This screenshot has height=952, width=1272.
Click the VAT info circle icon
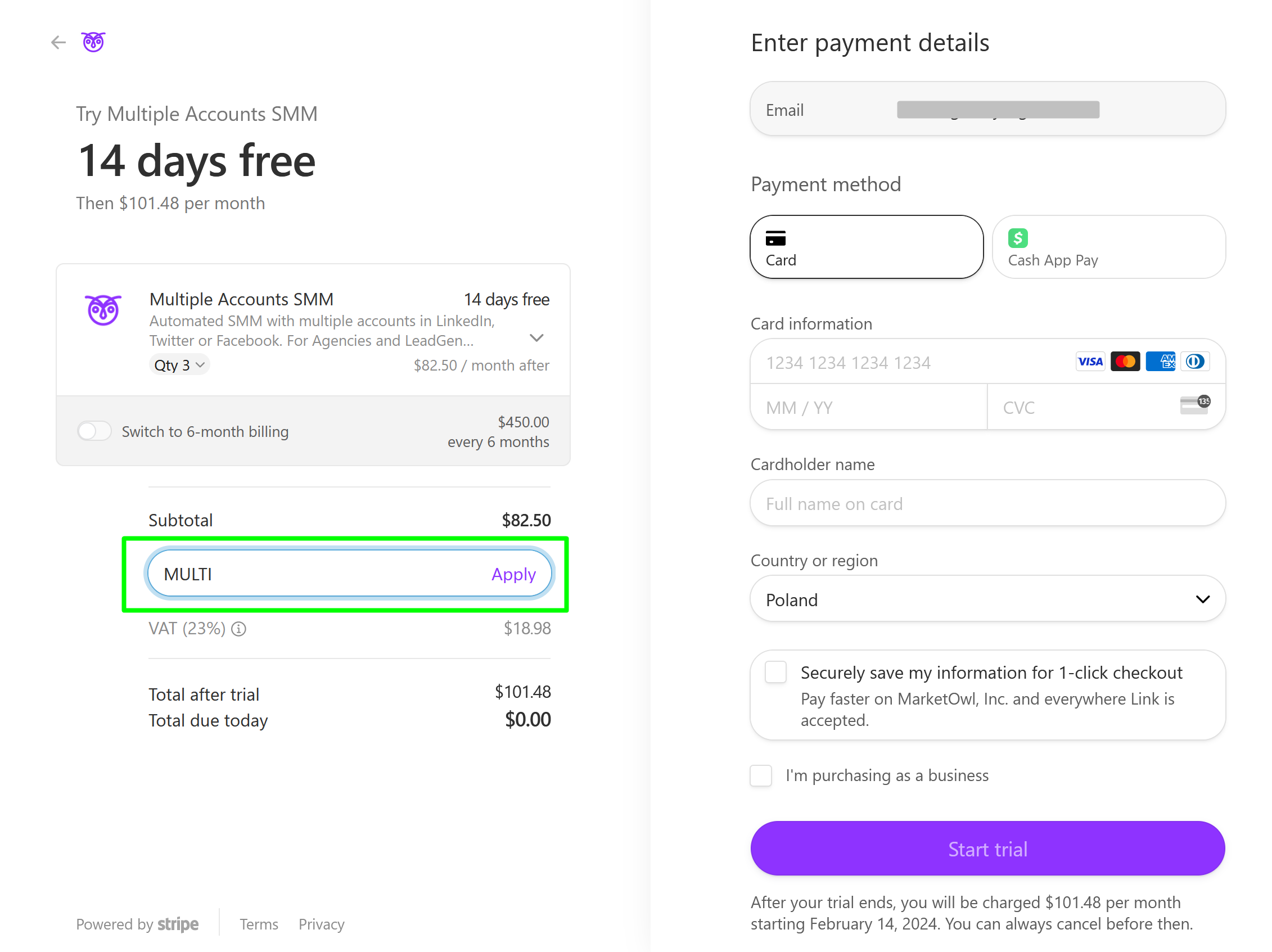pos(238,629)
